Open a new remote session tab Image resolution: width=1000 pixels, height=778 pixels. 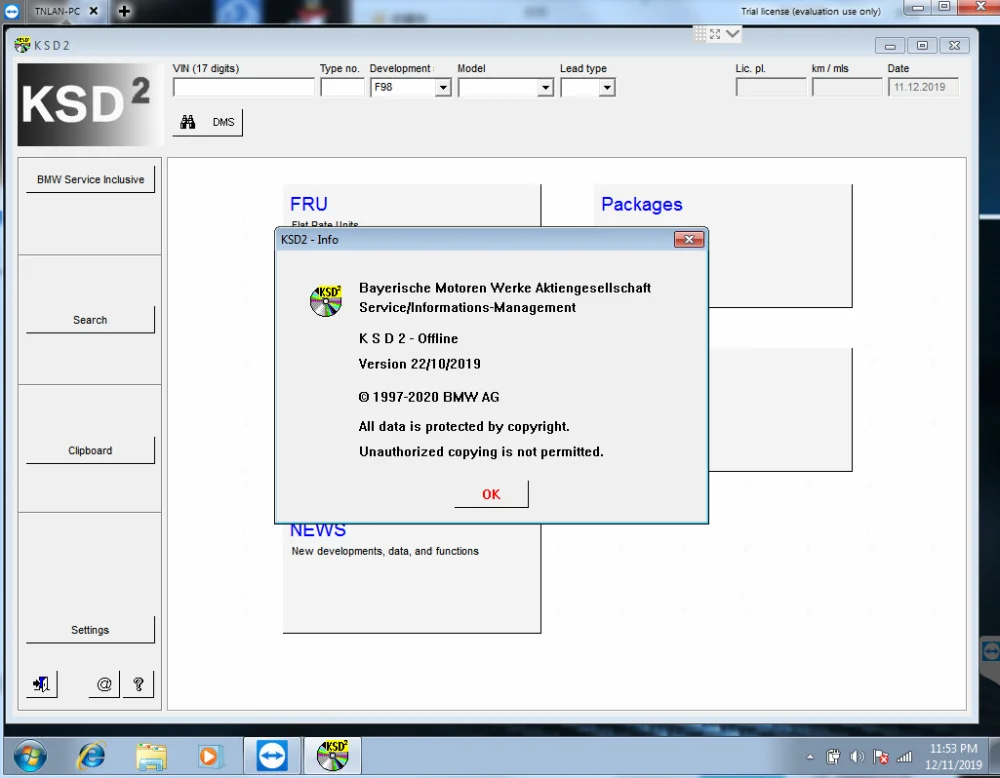[124, 11]
